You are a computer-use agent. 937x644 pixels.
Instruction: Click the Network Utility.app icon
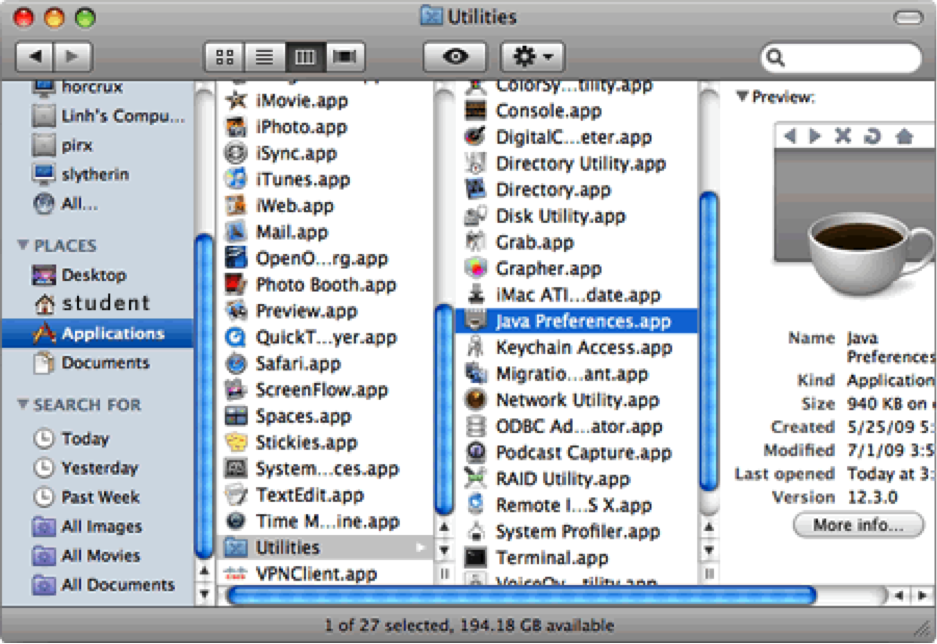(476, 400)
